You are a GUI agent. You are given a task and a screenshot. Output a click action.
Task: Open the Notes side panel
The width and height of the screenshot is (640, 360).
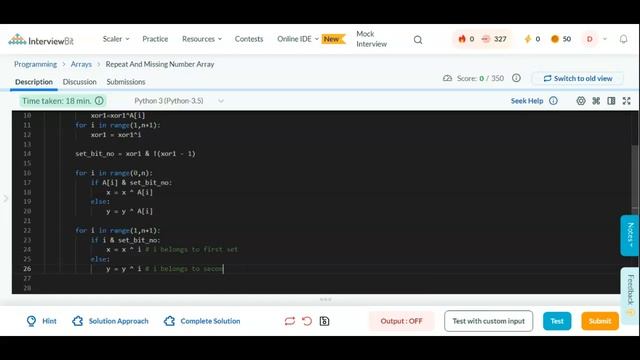[629, 236]
